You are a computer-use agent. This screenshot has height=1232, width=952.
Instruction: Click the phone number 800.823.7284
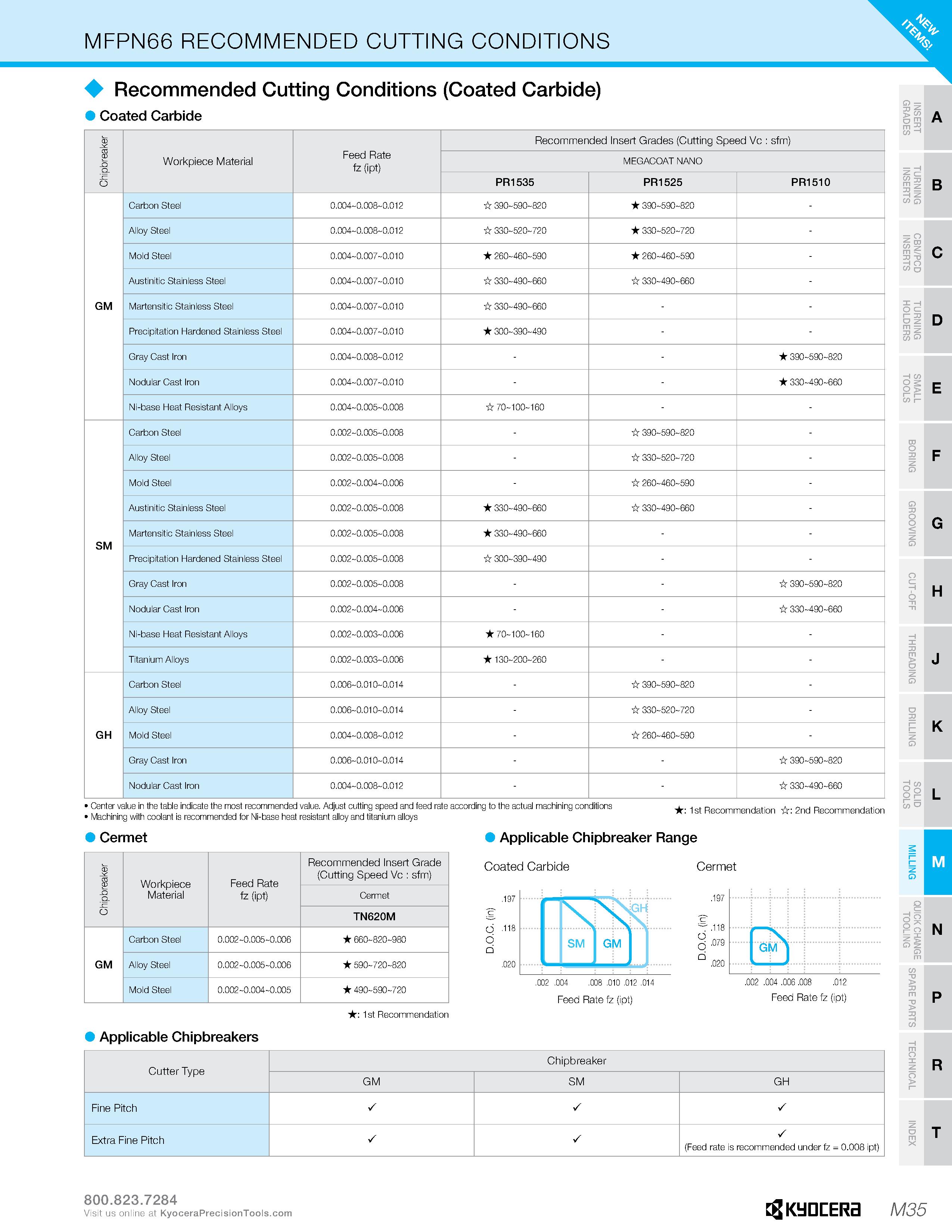coord(130,1199)
